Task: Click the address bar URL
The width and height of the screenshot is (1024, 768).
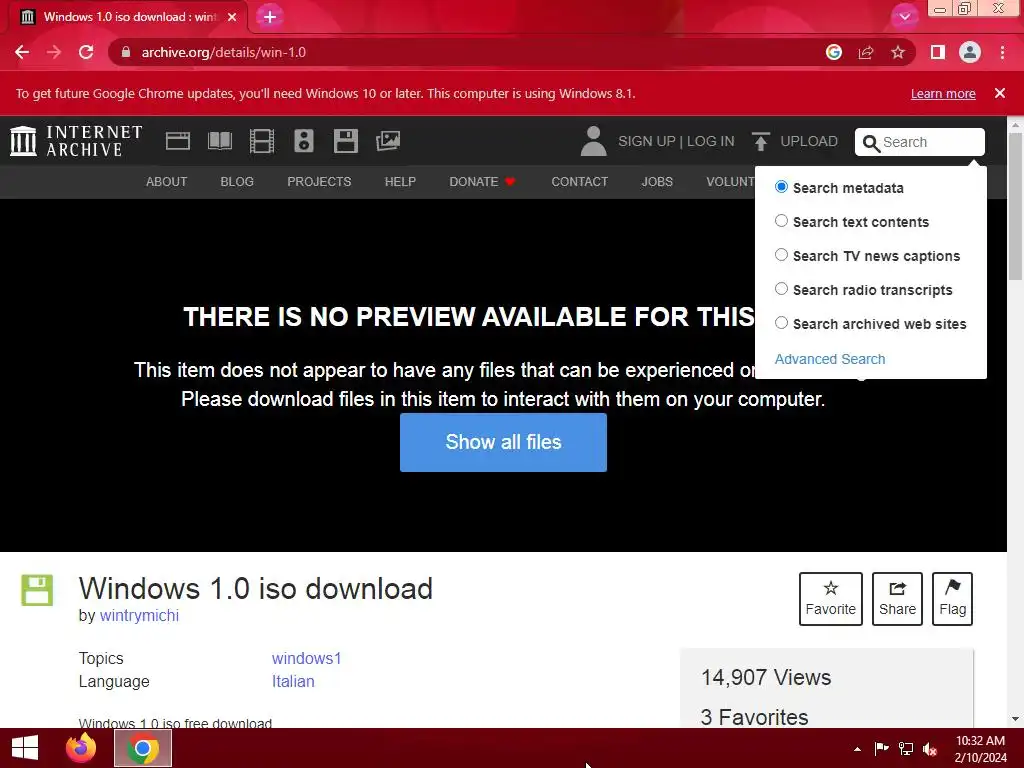Action: tap(223, 52)
